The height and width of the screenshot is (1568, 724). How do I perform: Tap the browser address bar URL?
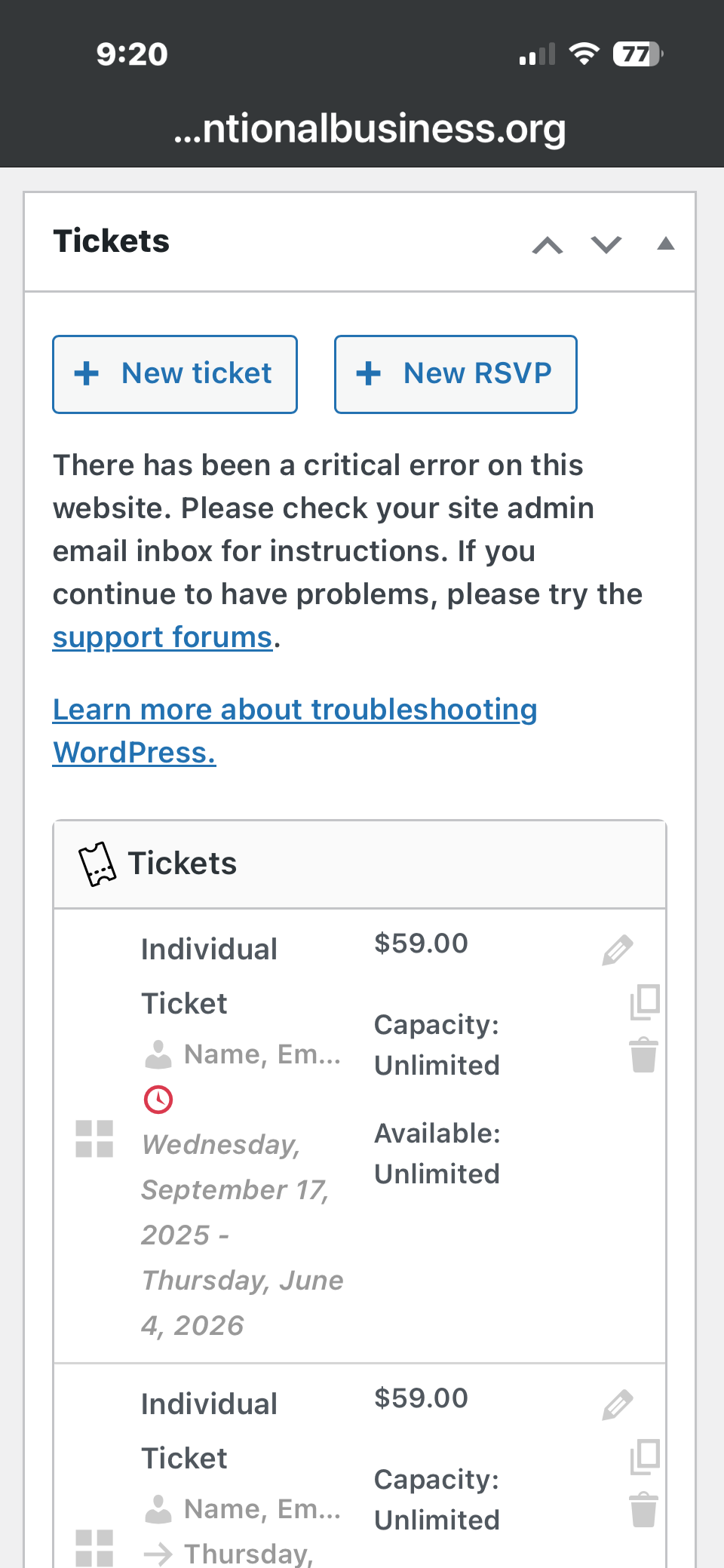coord(370,128)
